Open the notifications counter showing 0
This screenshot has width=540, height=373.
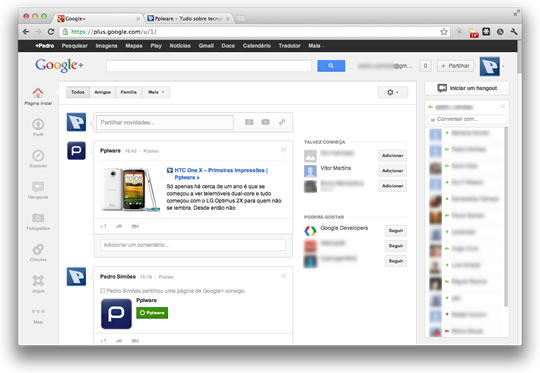(x=425, y=66)
